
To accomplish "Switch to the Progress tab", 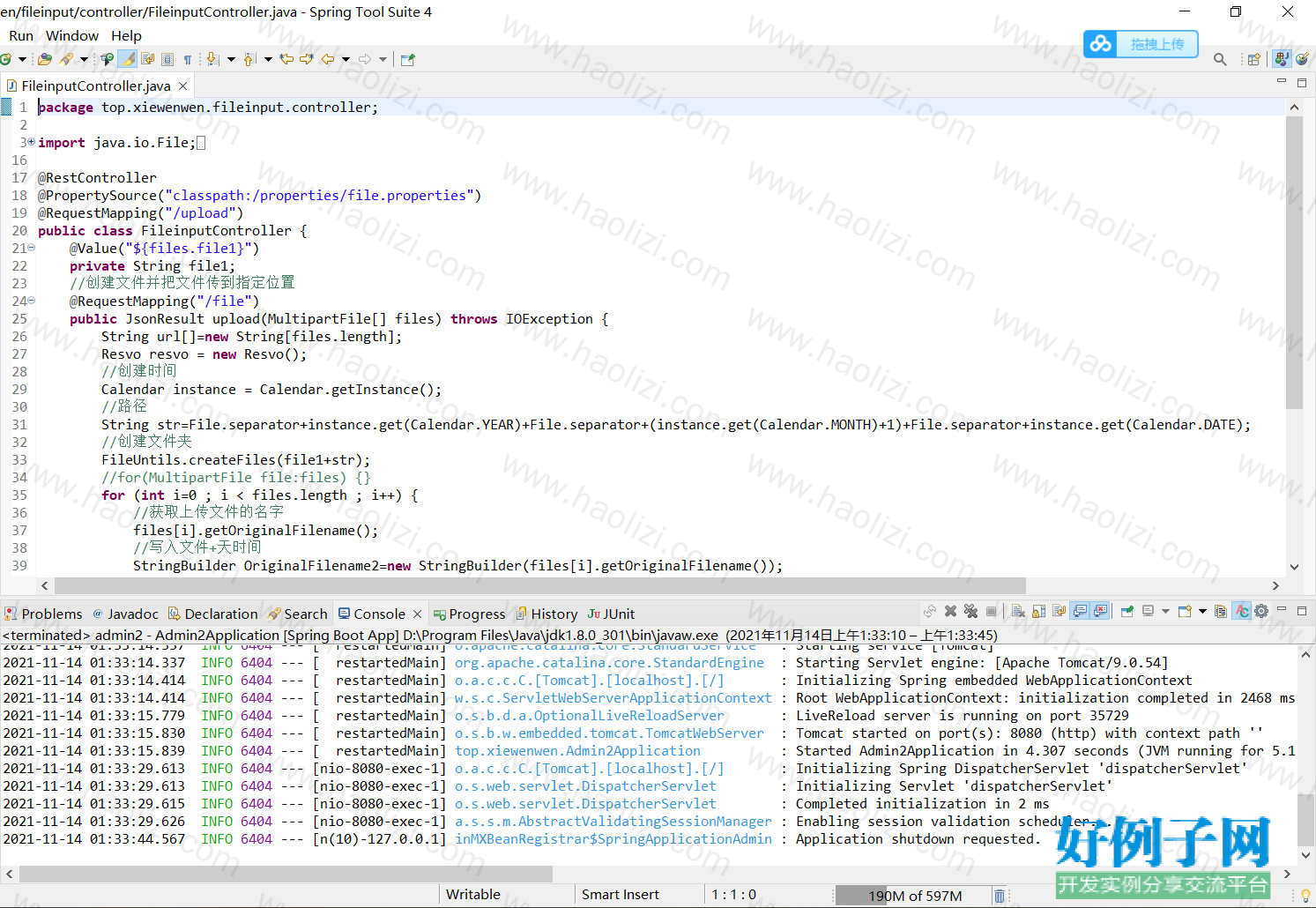I will [470, 614].
